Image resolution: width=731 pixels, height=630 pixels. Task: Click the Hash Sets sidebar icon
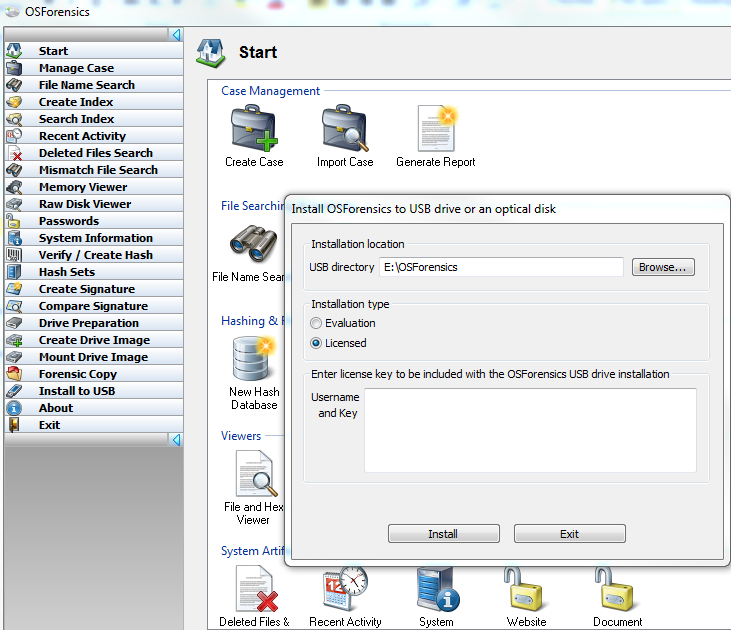[14, 272]
